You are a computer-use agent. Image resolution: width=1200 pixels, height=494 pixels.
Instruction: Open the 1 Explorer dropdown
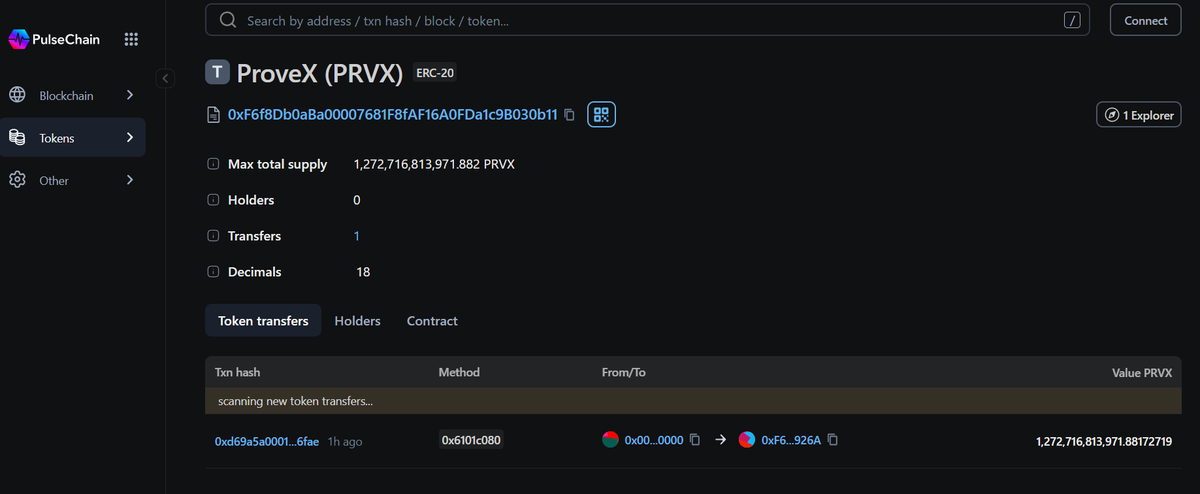click(1139, 115)
